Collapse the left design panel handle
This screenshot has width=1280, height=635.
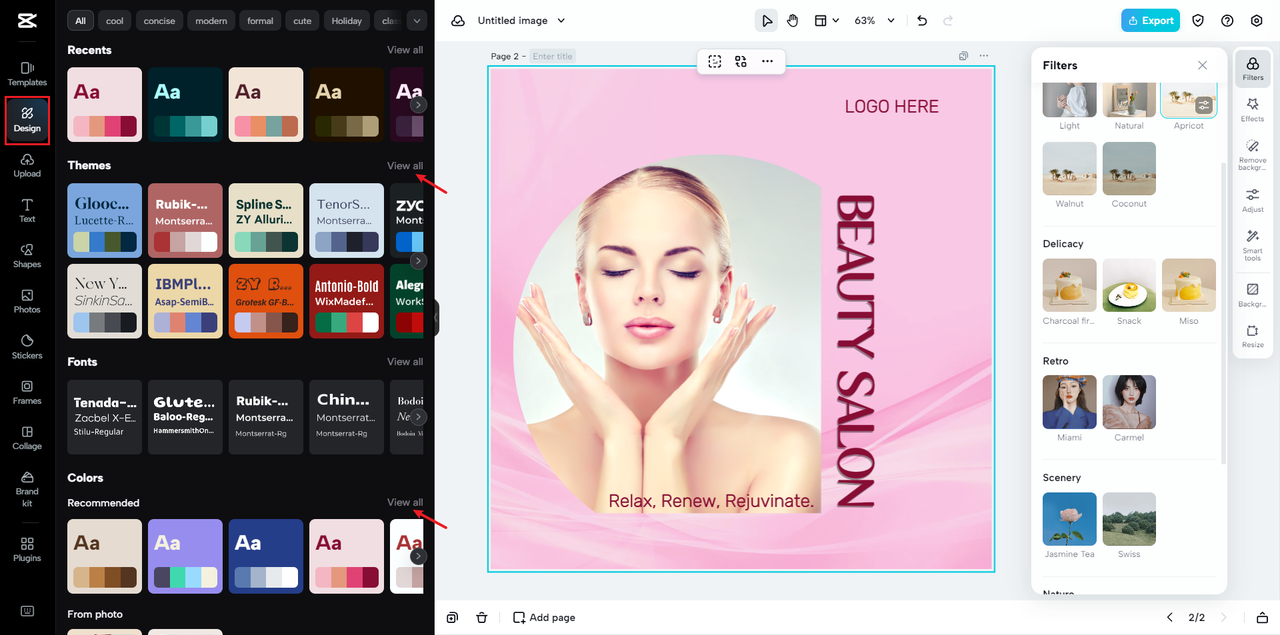[436, 317]
